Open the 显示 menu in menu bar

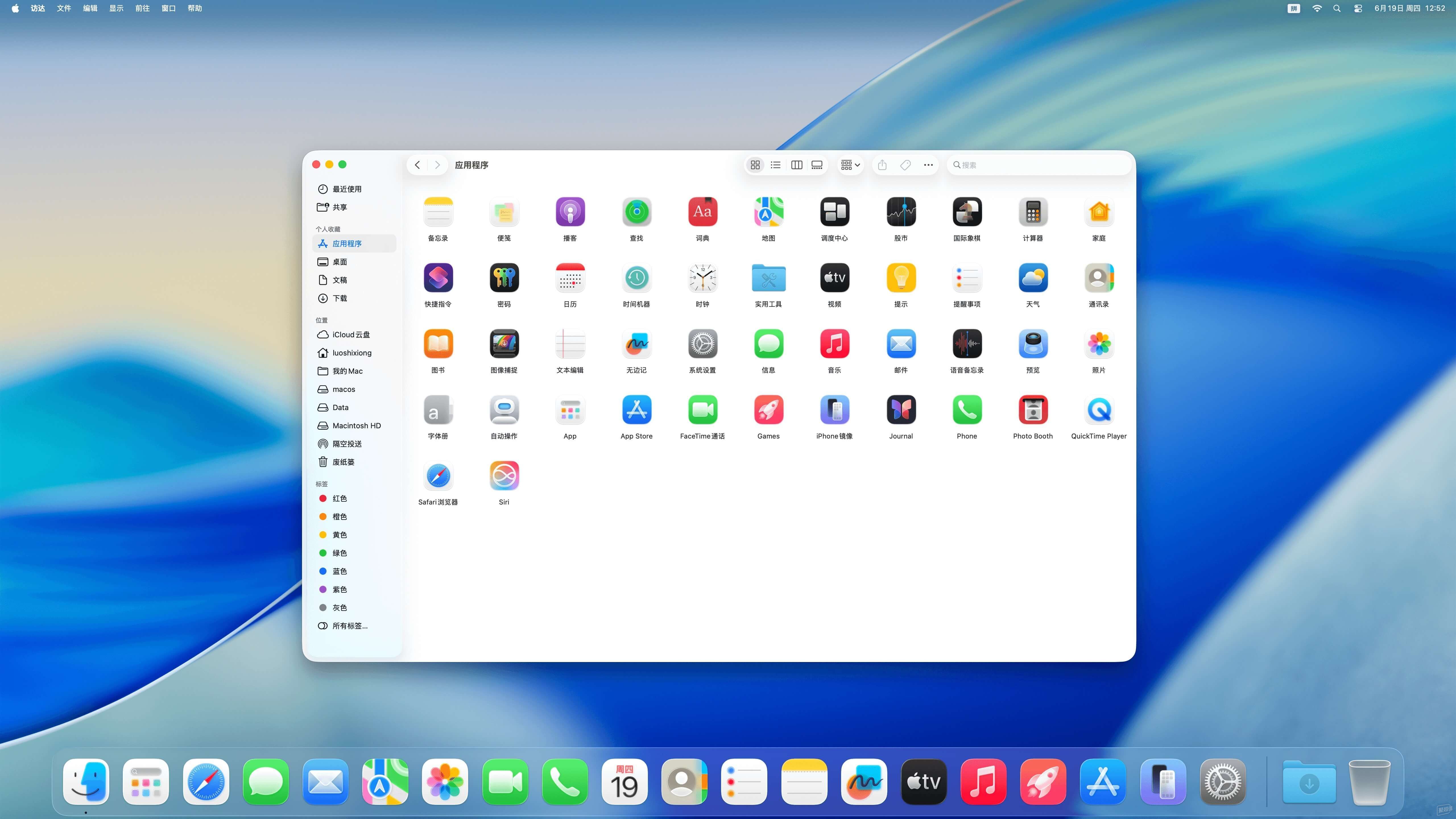coord(116,8)
